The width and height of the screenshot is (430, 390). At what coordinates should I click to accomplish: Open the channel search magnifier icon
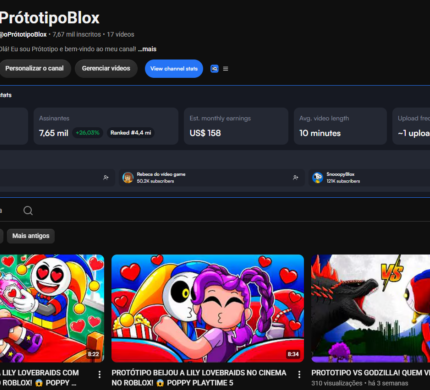28,211
